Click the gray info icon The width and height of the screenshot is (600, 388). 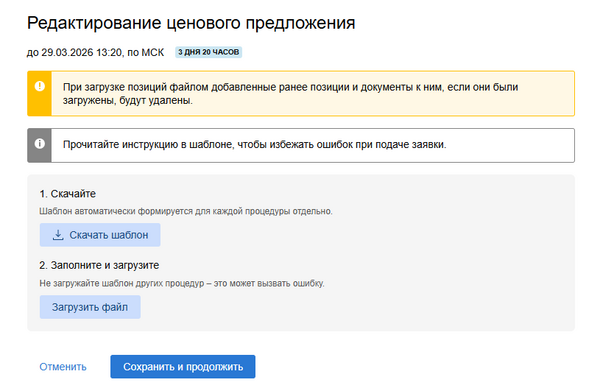coord(39,143)
